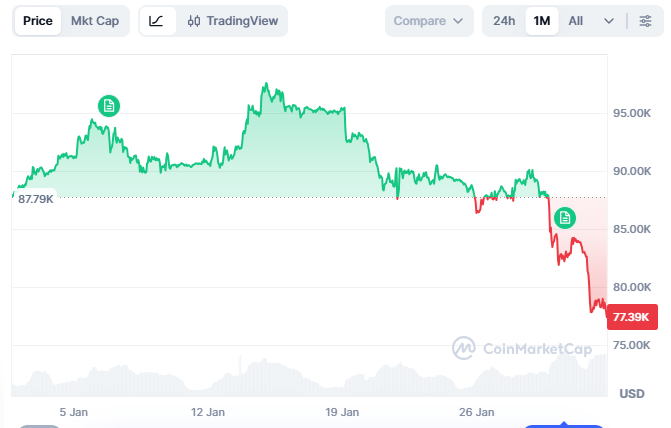Show the All time range
The height and width of the screenshot is (428, 671).
click(x=576, y=21)
